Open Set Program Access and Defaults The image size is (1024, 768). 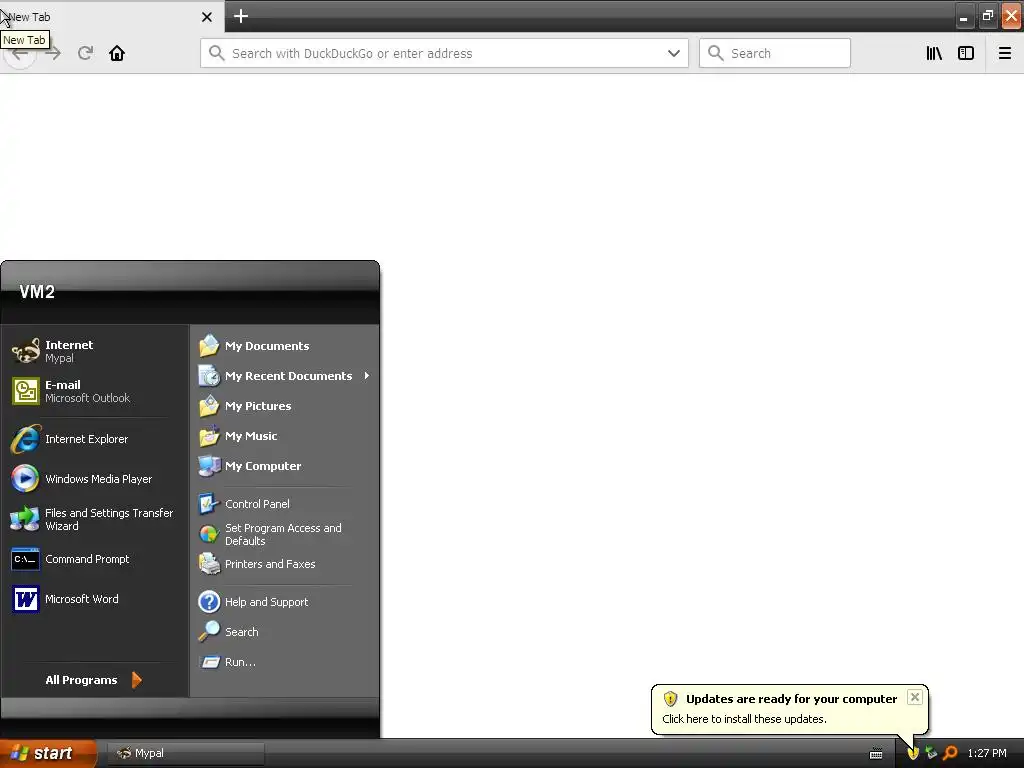285,534
